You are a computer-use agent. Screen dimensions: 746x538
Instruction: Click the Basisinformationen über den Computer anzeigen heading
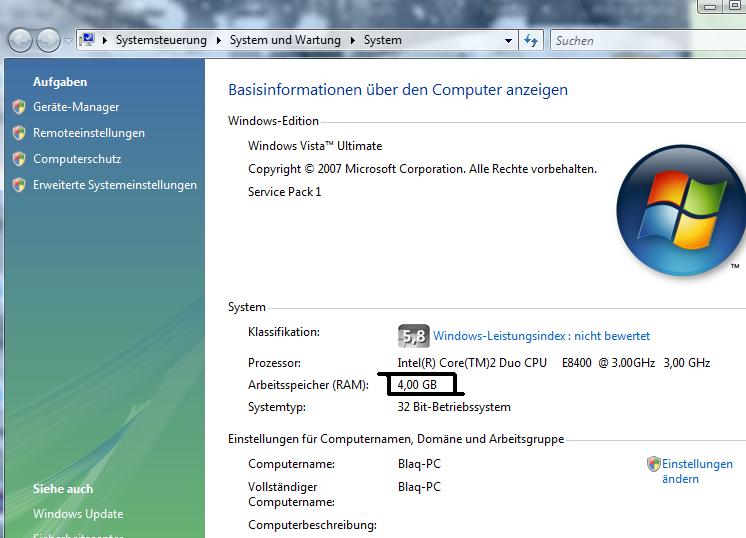tap(398, 90)
